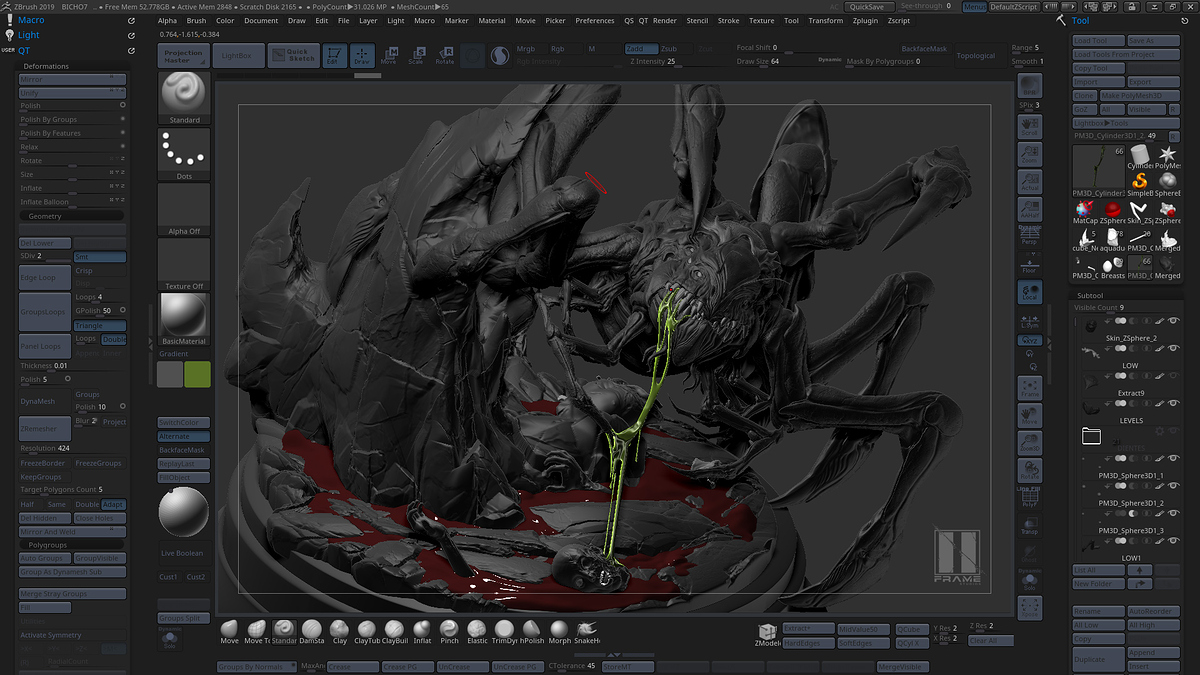Screen dimensions: 1200x675
Task: Activate the Zoom canvas tool
Action: 1029,154
